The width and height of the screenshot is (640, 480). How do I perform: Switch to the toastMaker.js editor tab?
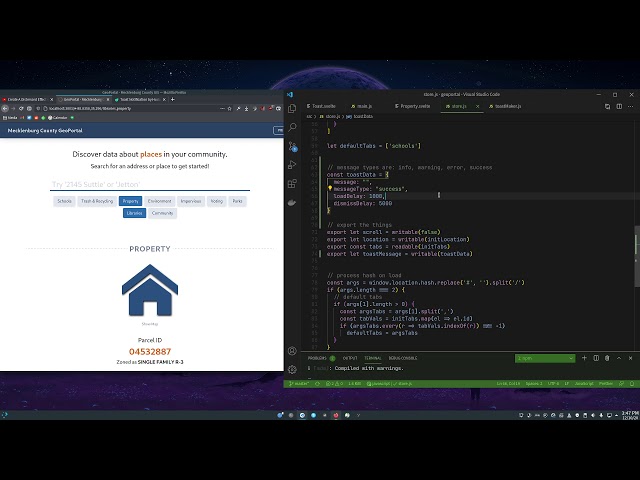click(504, 106)
